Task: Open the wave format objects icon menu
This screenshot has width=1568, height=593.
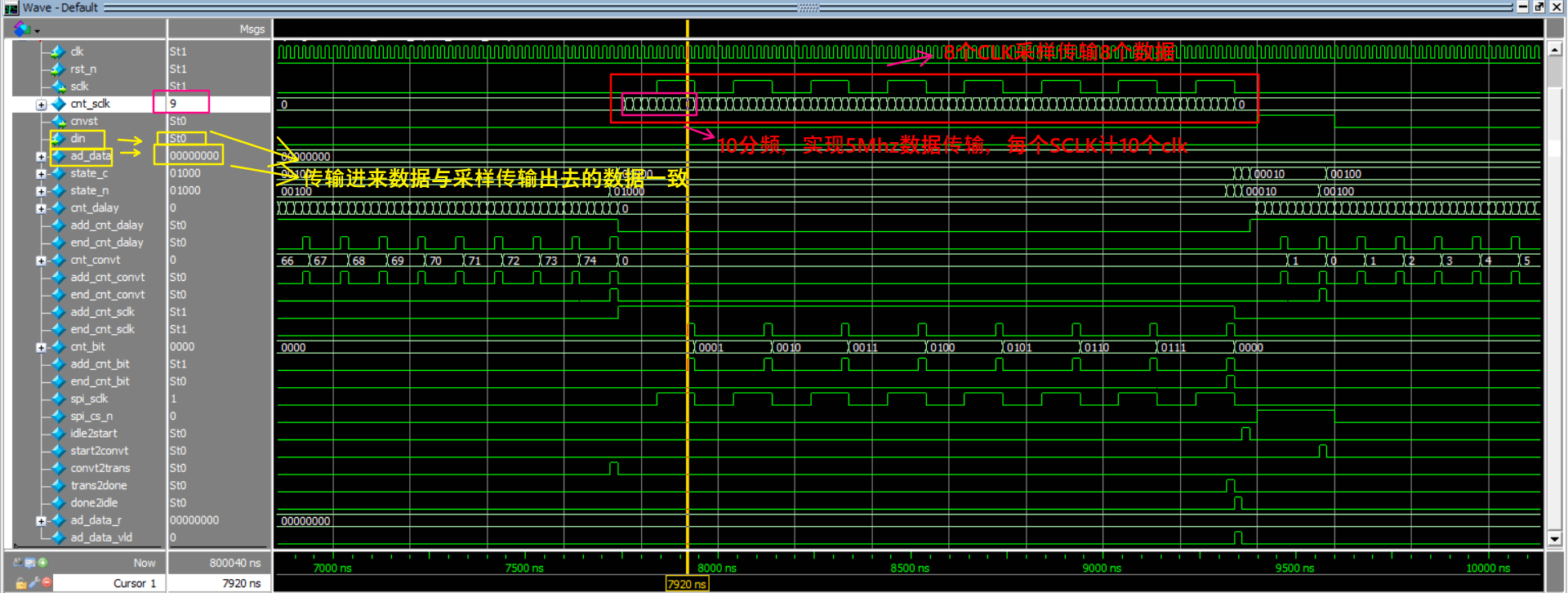Action: click(21, 29)
